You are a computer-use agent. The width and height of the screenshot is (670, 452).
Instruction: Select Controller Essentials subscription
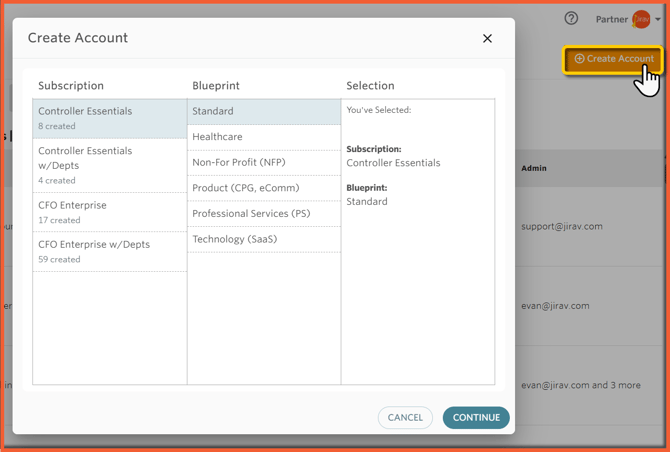pyautogui.click(x=110, y=118)
